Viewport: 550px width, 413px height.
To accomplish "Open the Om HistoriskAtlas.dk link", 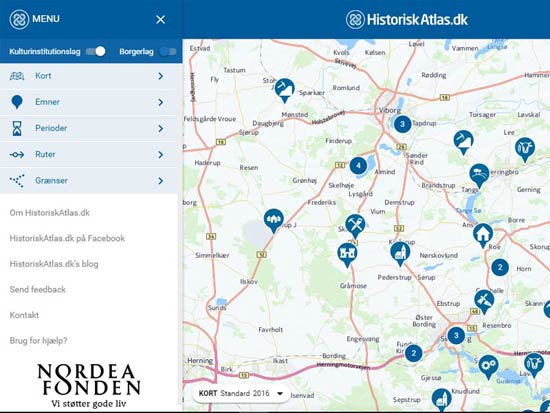I will click(49, 213).
